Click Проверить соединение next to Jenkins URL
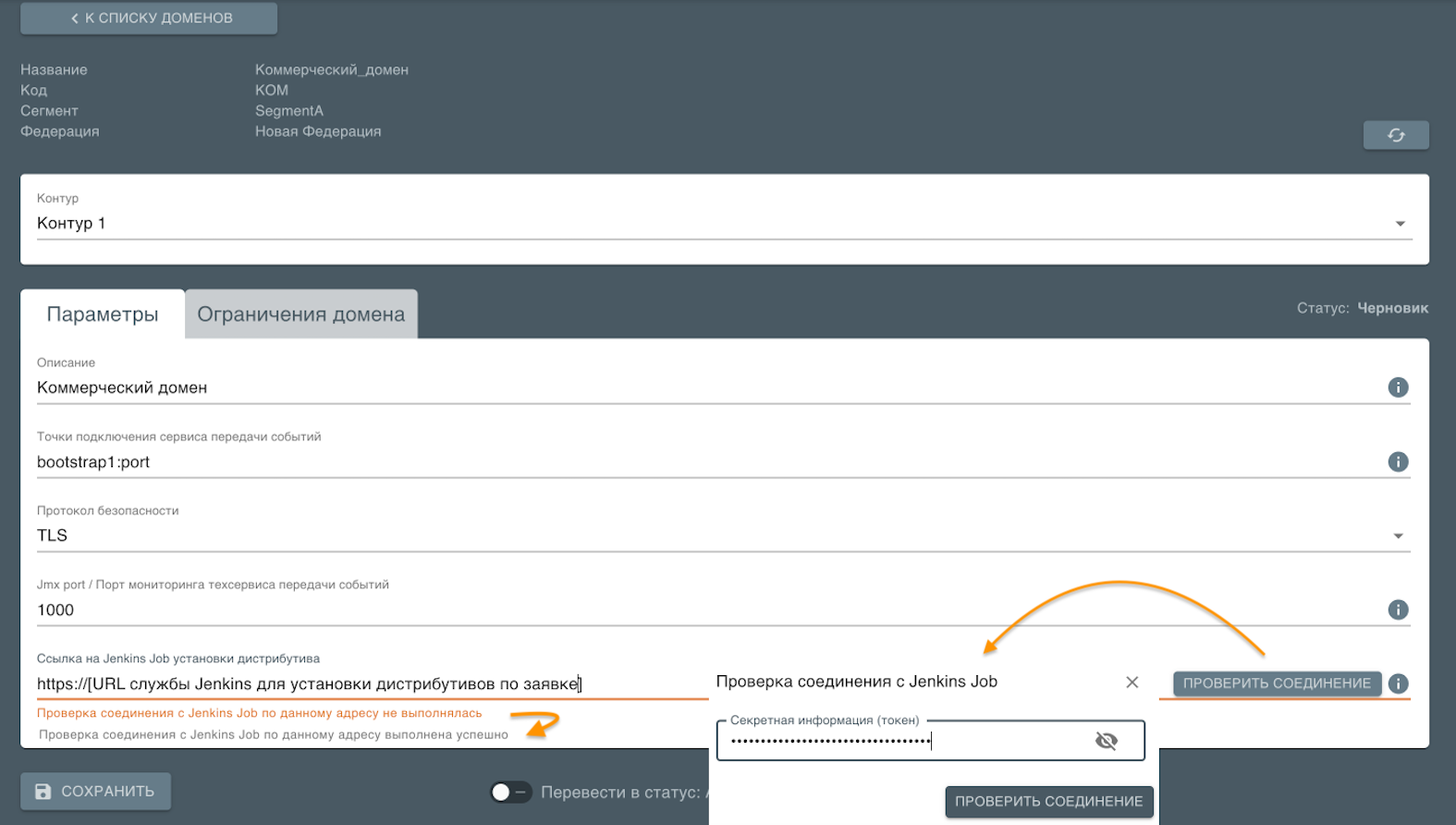This screenshot has height=825, width=1456. [x=1276, y=683]
